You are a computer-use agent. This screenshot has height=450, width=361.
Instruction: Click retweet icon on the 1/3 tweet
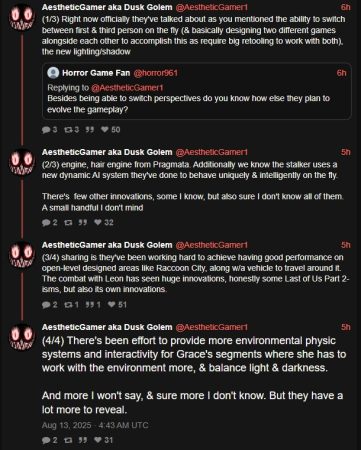(x=68, y=130)
